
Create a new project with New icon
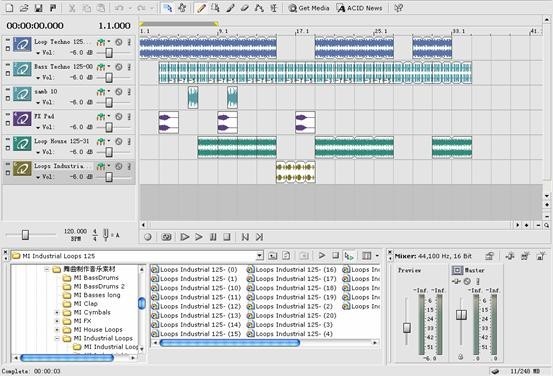(10, 8)
